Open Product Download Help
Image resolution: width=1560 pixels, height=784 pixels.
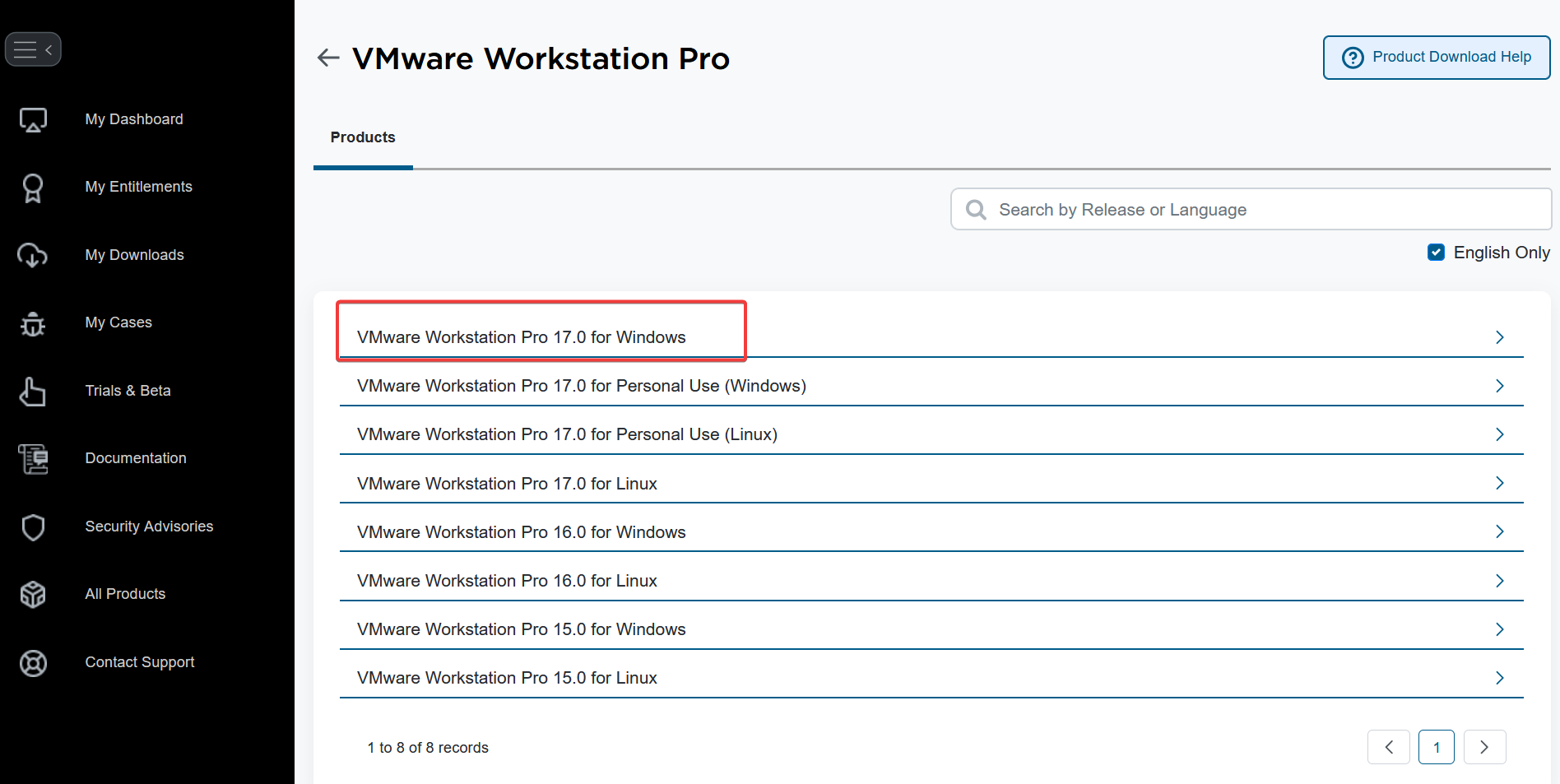(x=1436, y=58)
